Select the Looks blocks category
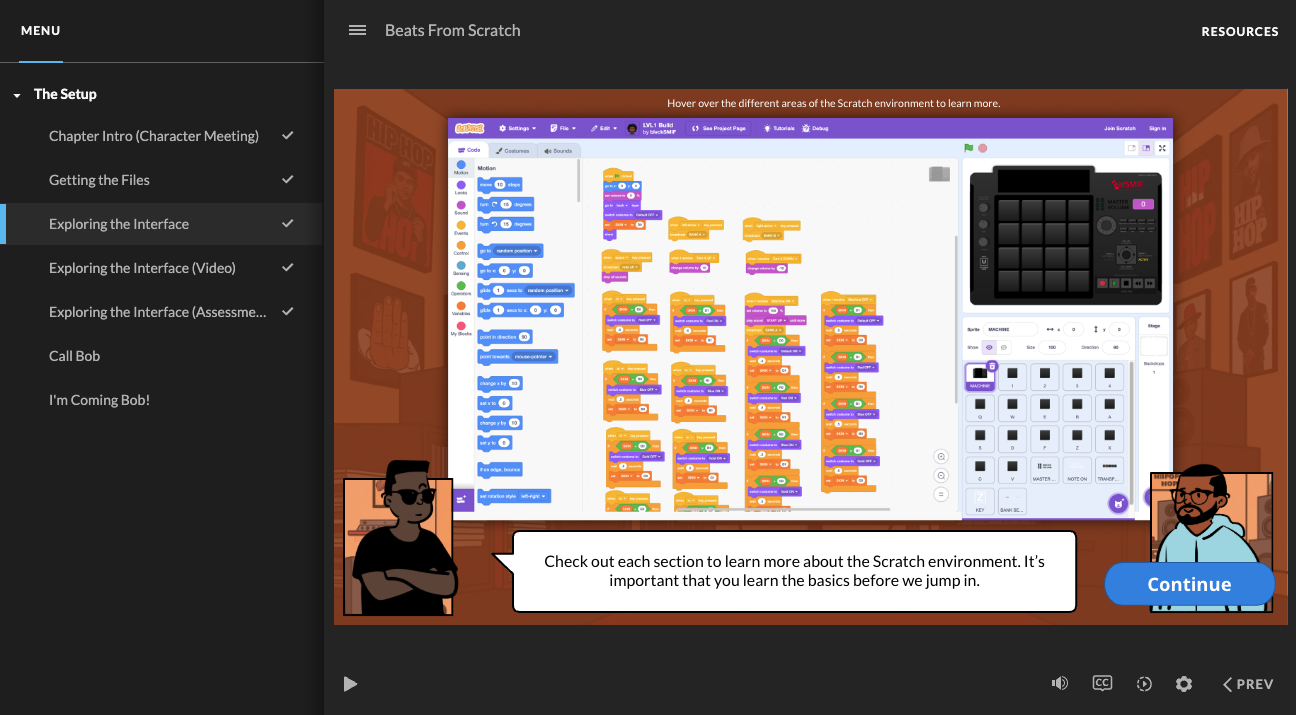 pyautogui.click(x=461, y=187)
